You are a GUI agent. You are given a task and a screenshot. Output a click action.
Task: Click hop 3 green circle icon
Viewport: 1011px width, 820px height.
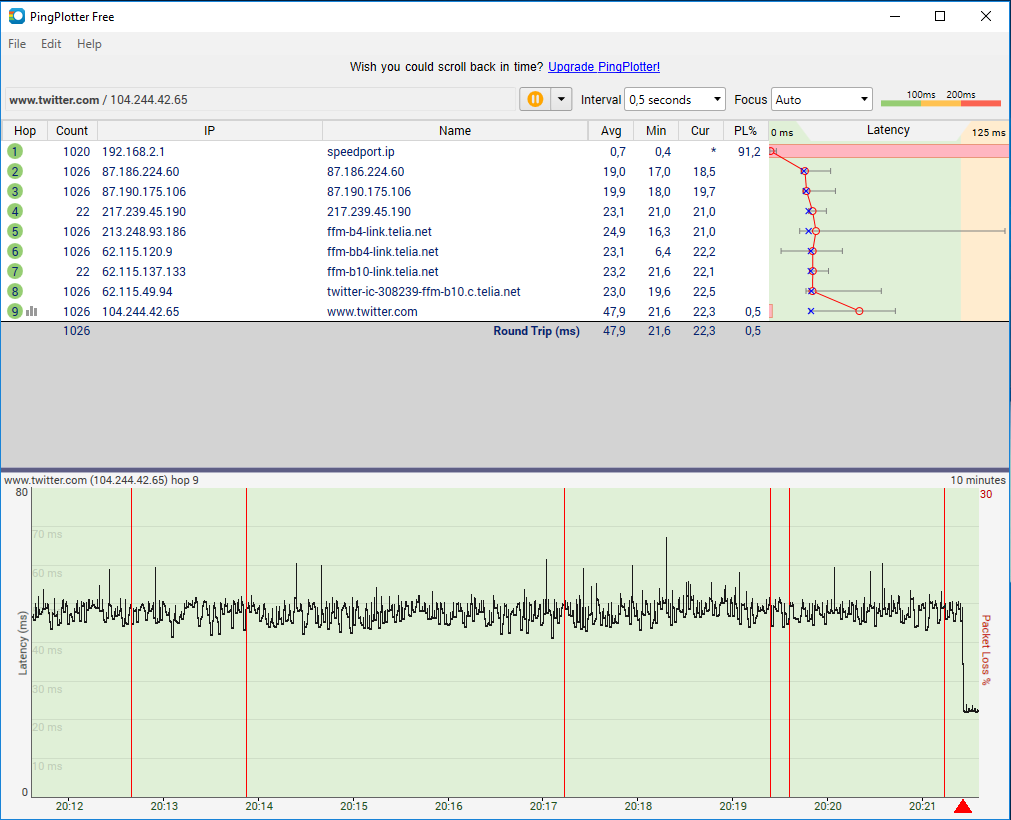15,191
